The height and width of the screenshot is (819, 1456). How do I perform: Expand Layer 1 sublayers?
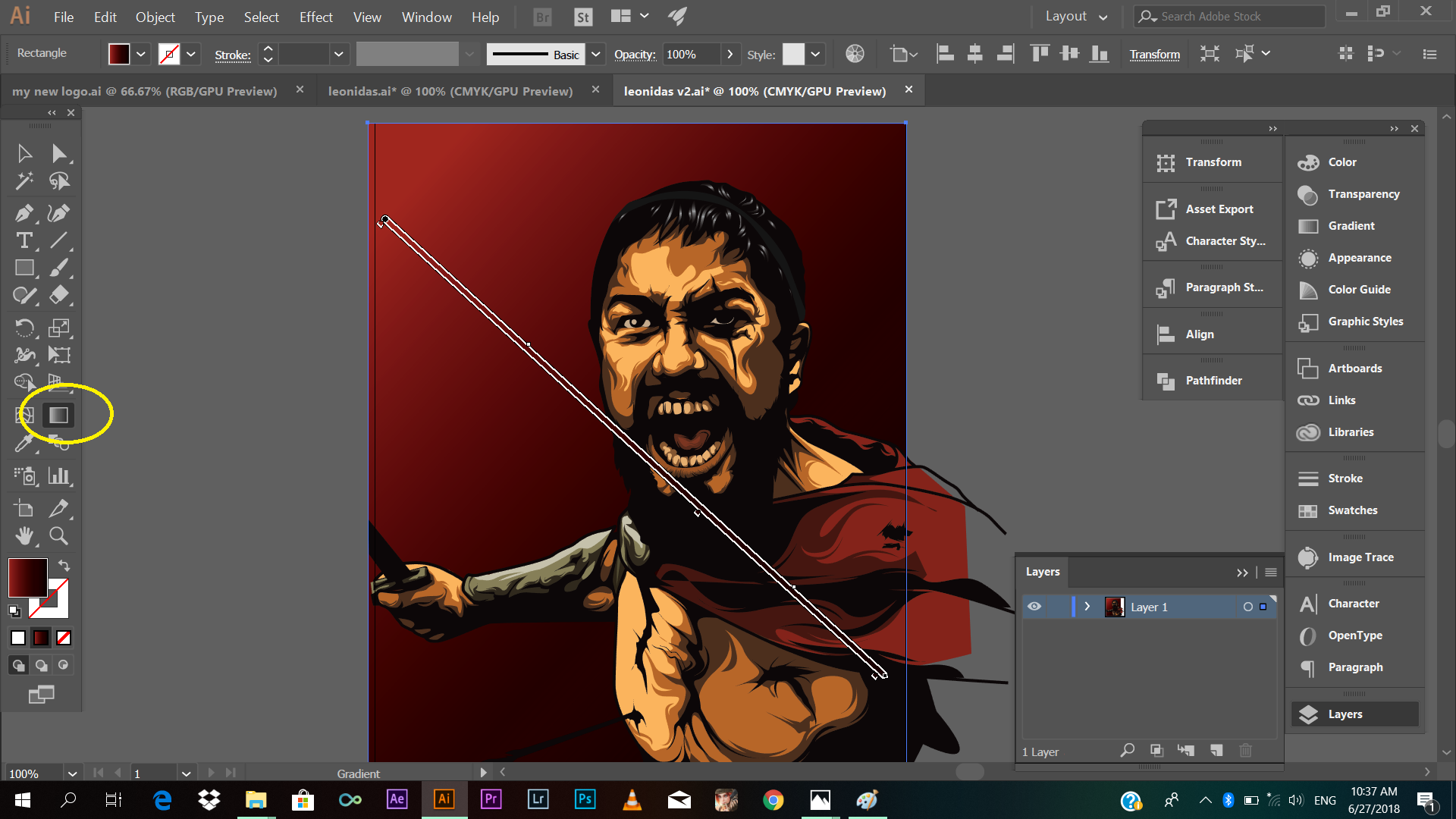point(1087,607)
